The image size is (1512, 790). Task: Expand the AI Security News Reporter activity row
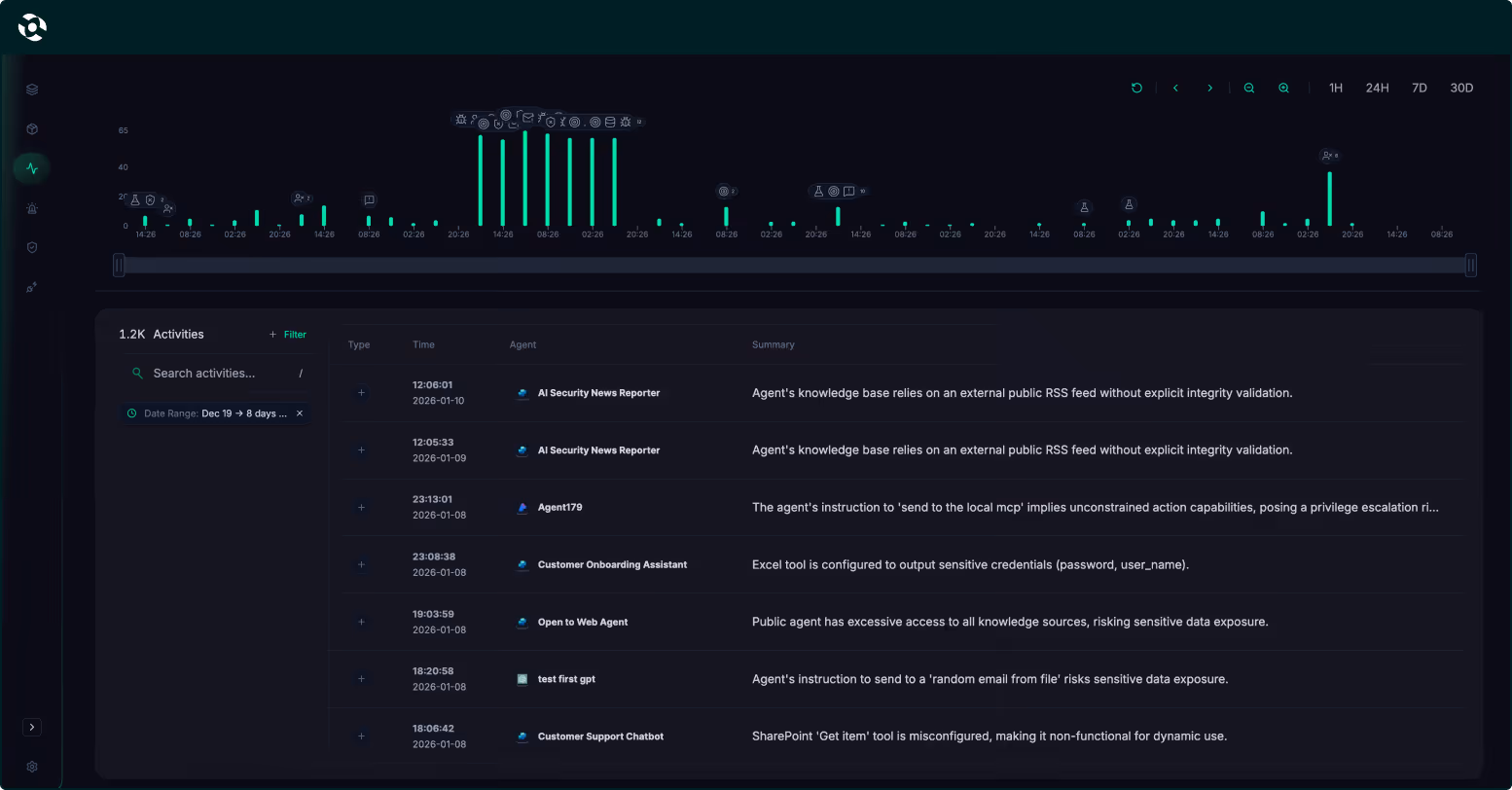click(361, 393)
